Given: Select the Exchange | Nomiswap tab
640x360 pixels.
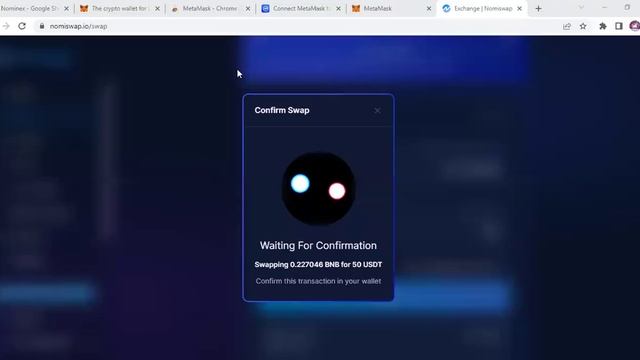Looking at the screenshot, I should [482, 9].
